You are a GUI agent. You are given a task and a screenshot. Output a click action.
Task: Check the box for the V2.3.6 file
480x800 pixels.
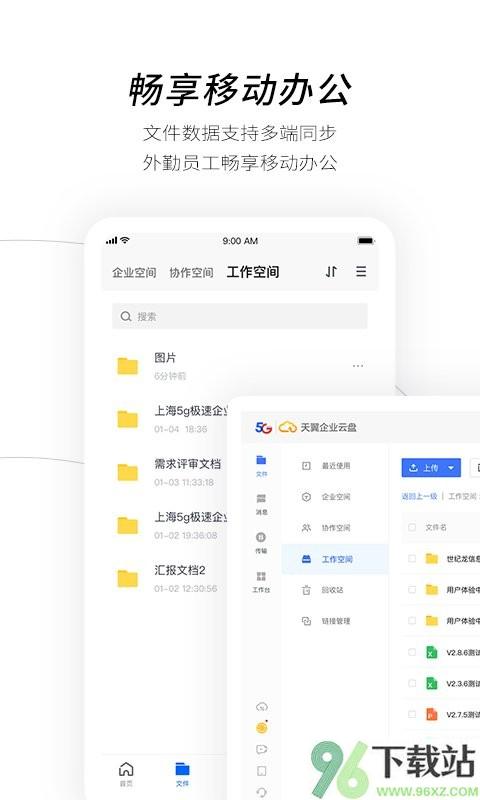coord(412,683)
